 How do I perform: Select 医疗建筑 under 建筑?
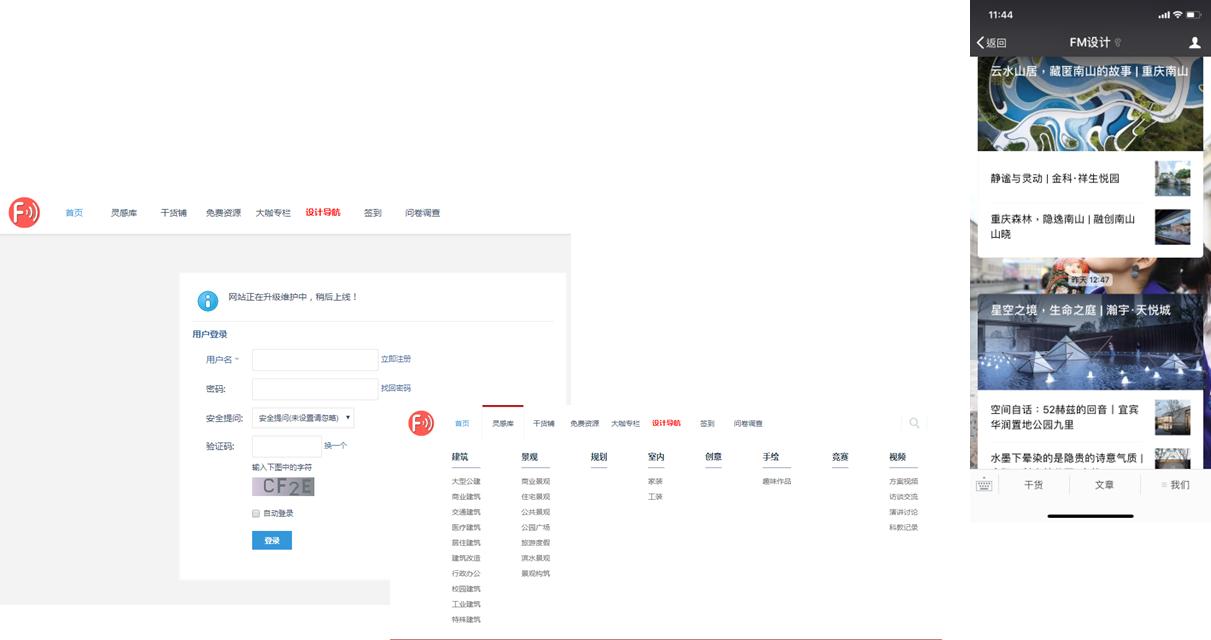coord(466,527)
